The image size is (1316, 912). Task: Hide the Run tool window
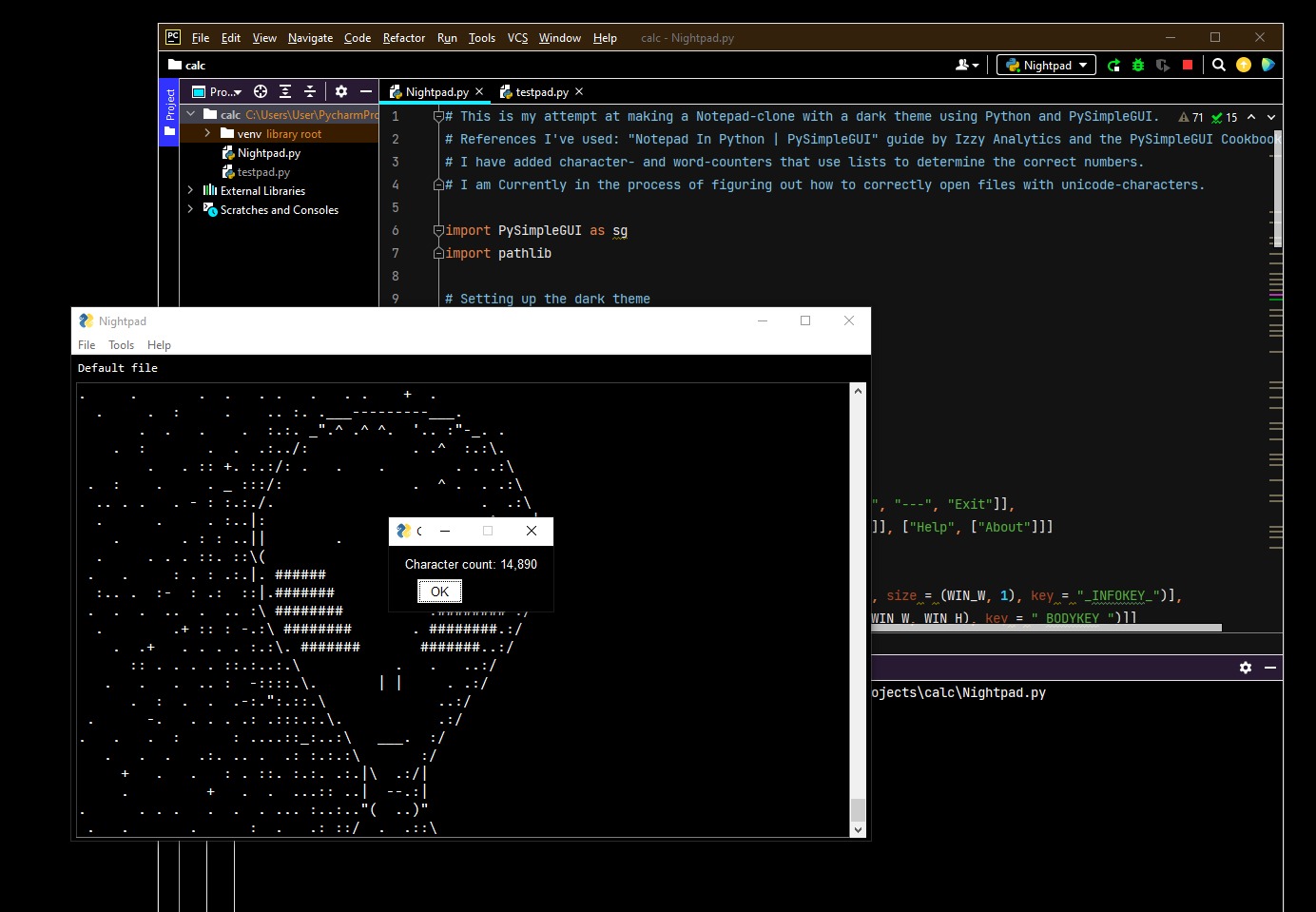1270,668
